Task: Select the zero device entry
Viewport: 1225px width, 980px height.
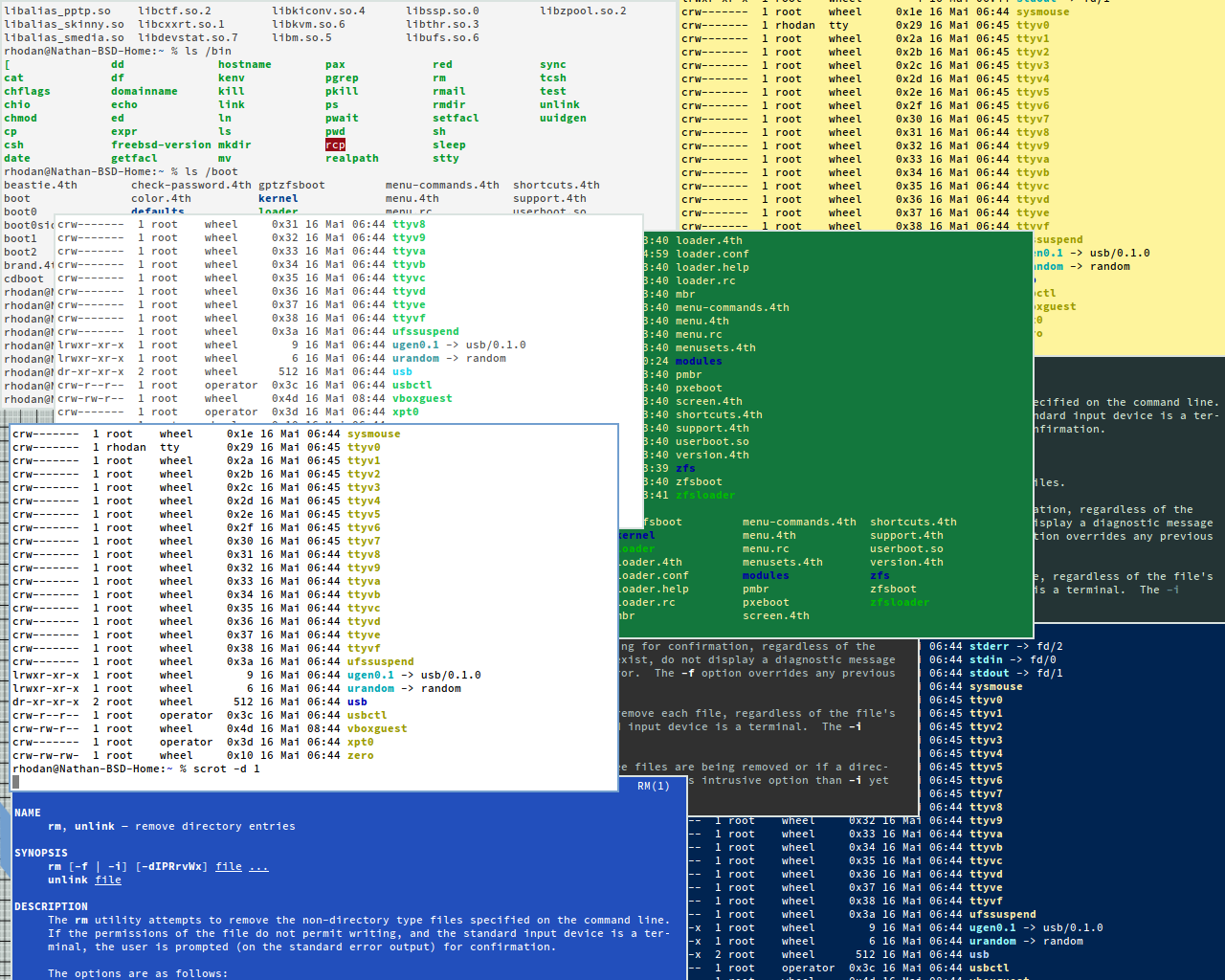Action: [360, 756]
